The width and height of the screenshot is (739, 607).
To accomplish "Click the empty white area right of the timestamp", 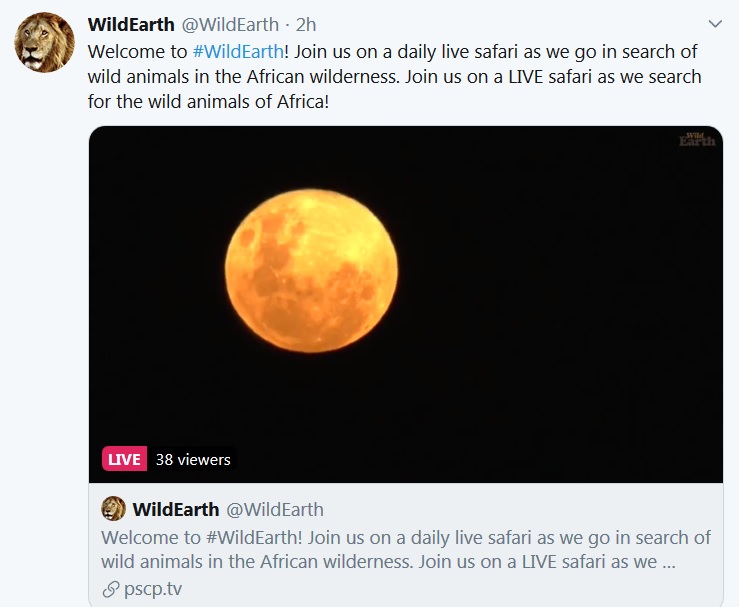I will [500, 25].
